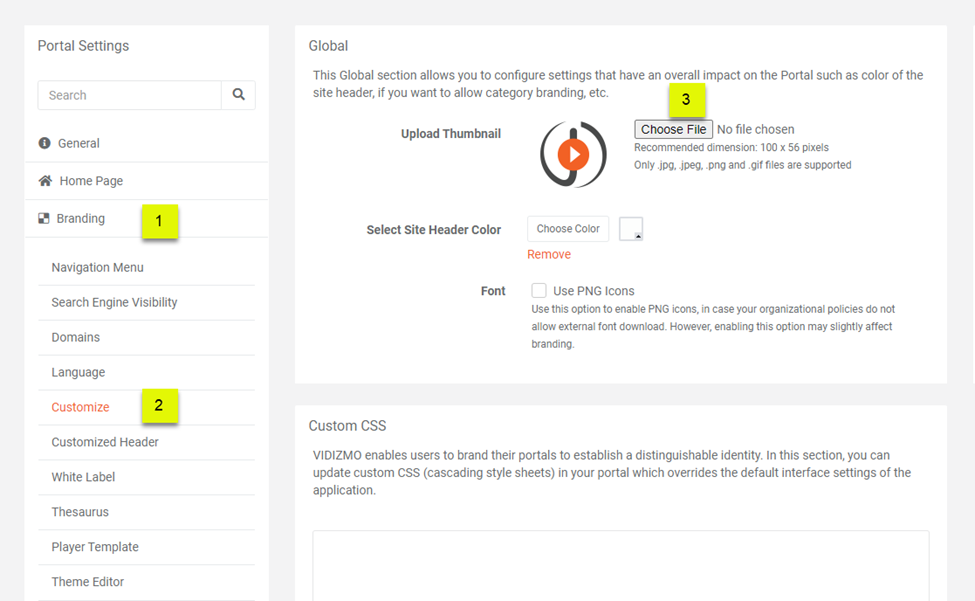Focus the Portal Settings search field

(x=130, y=95)
